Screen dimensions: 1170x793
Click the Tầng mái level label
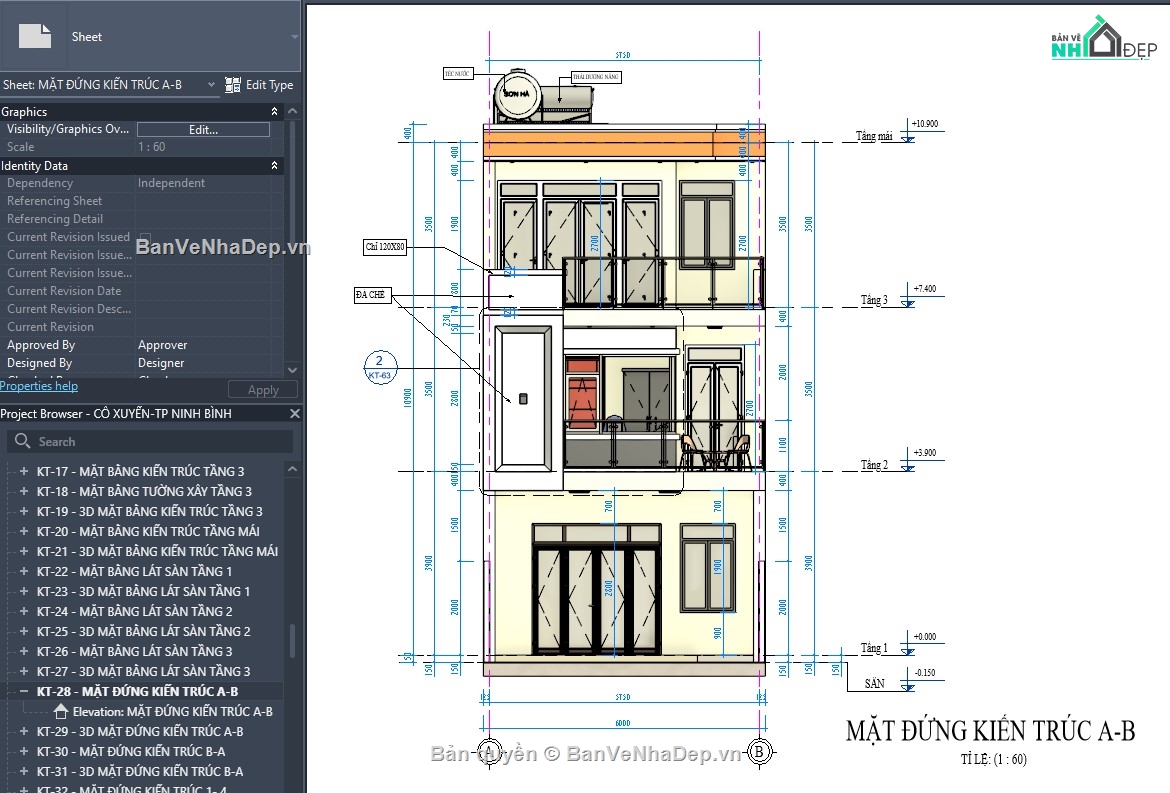[x=874, y=136]
